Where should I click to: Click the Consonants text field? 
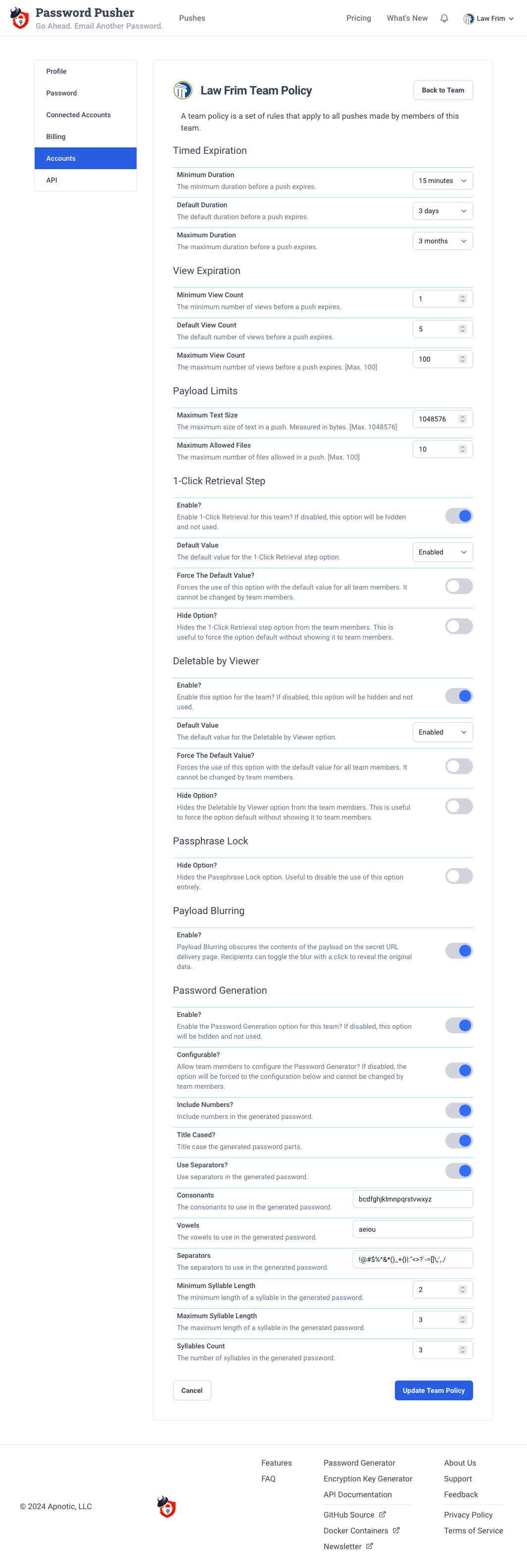point(413,1199)
